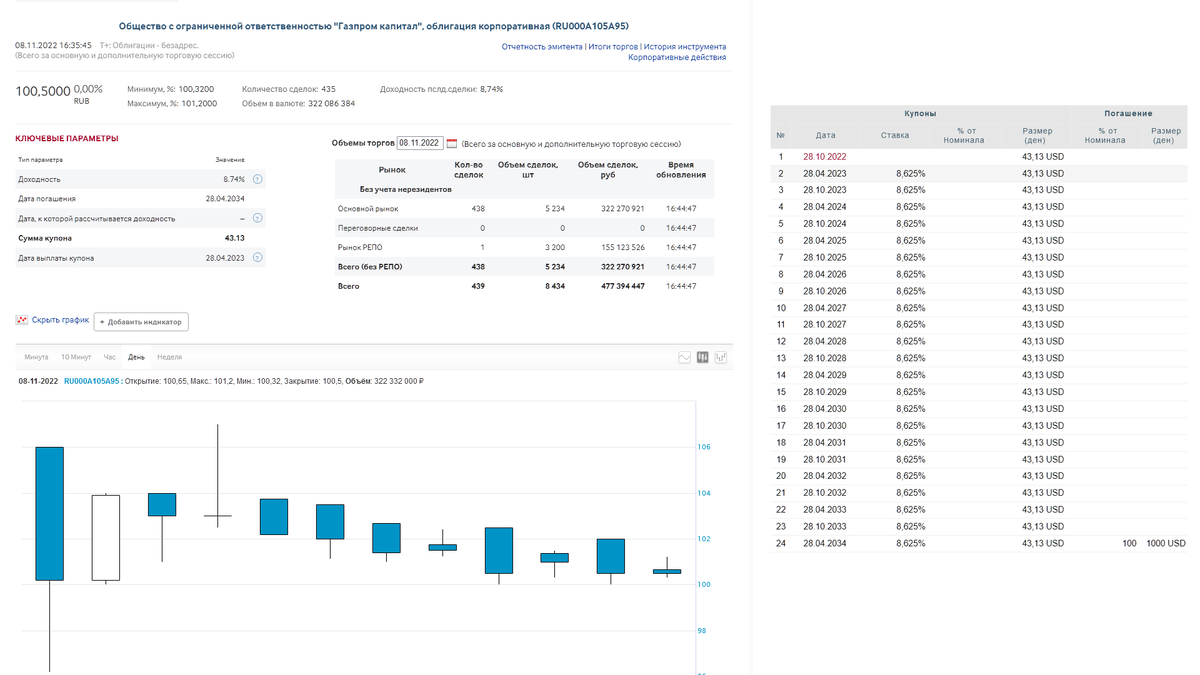Select the Неделя timeframe tab
This screenshot has width=1200, height=675.
169,357
